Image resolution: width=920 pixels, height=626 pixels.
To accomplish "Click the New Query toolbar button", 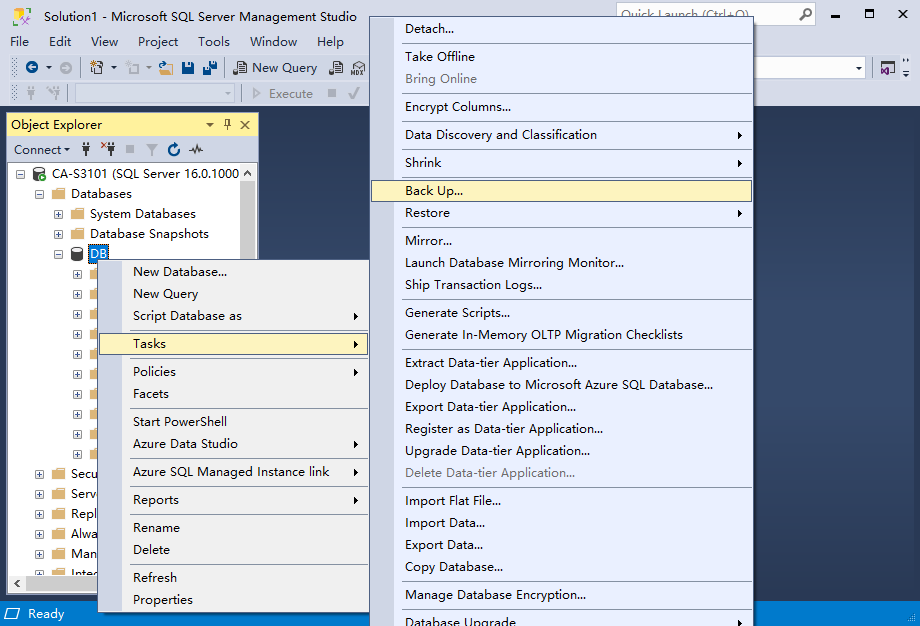I will (275, 68).
